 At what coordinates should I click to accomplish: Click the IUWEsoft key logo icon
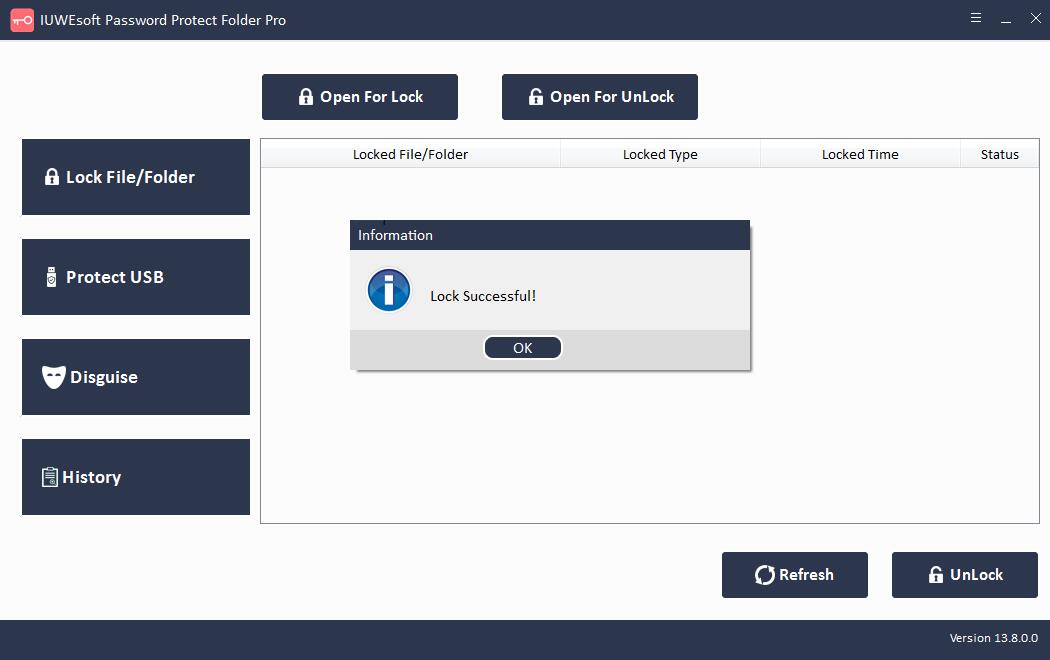(22, 20)
